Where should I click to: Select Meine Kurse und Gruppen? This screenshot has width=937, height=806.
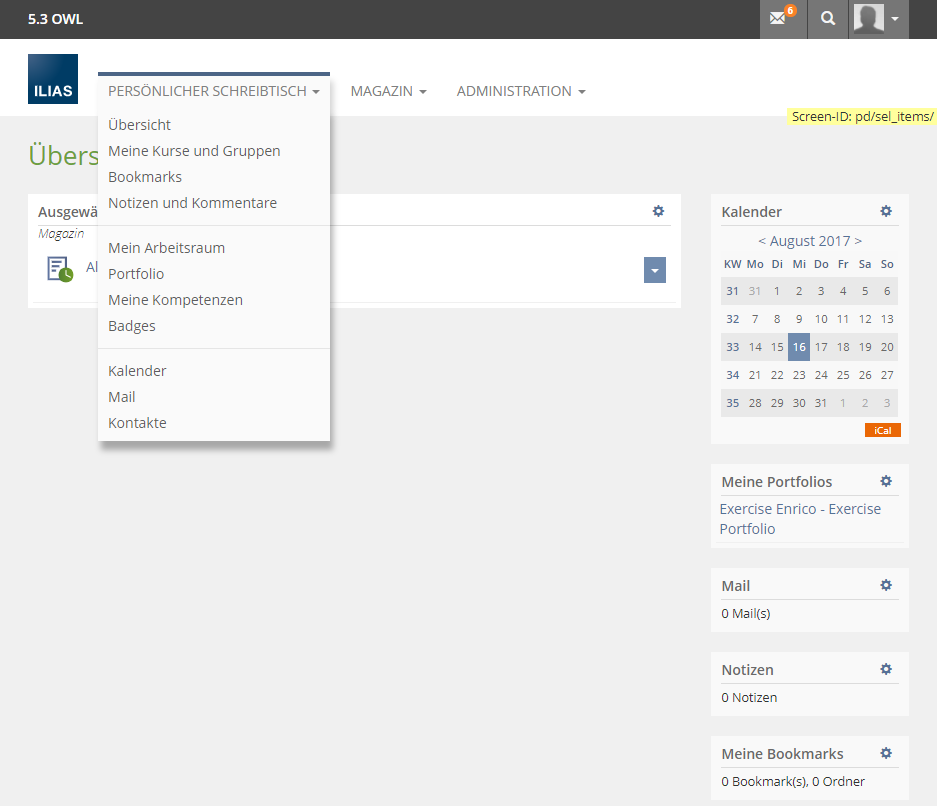click(194, 151)
